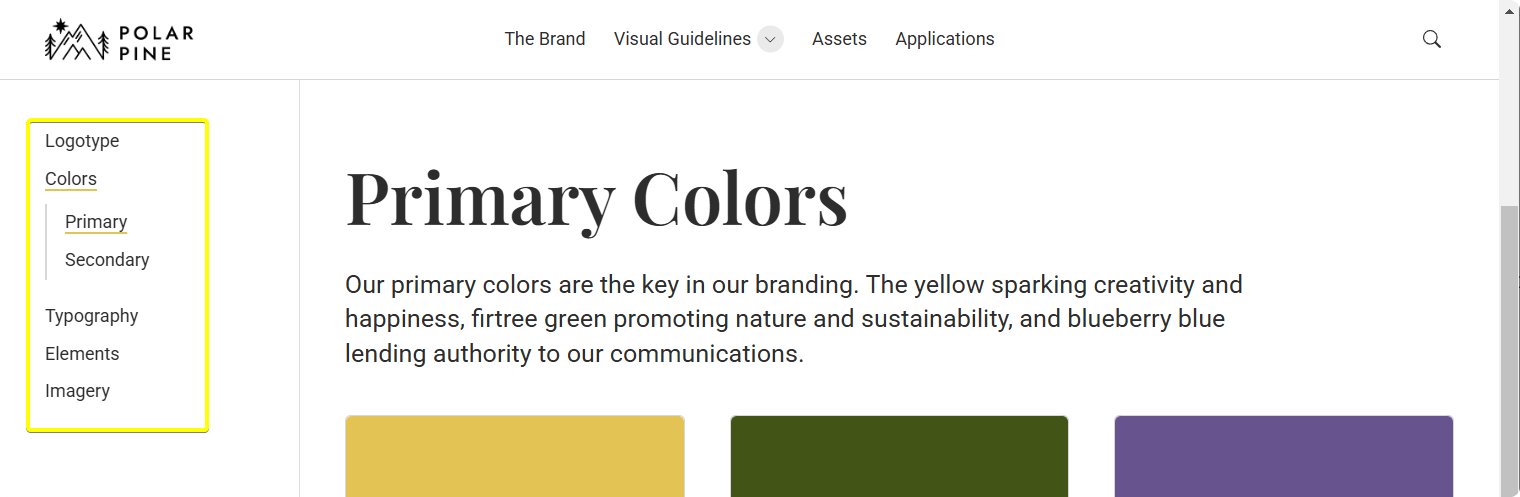Click the primary colors description paragraph
Viewport: 1520px width, 497px height.
tap(794, 319)
